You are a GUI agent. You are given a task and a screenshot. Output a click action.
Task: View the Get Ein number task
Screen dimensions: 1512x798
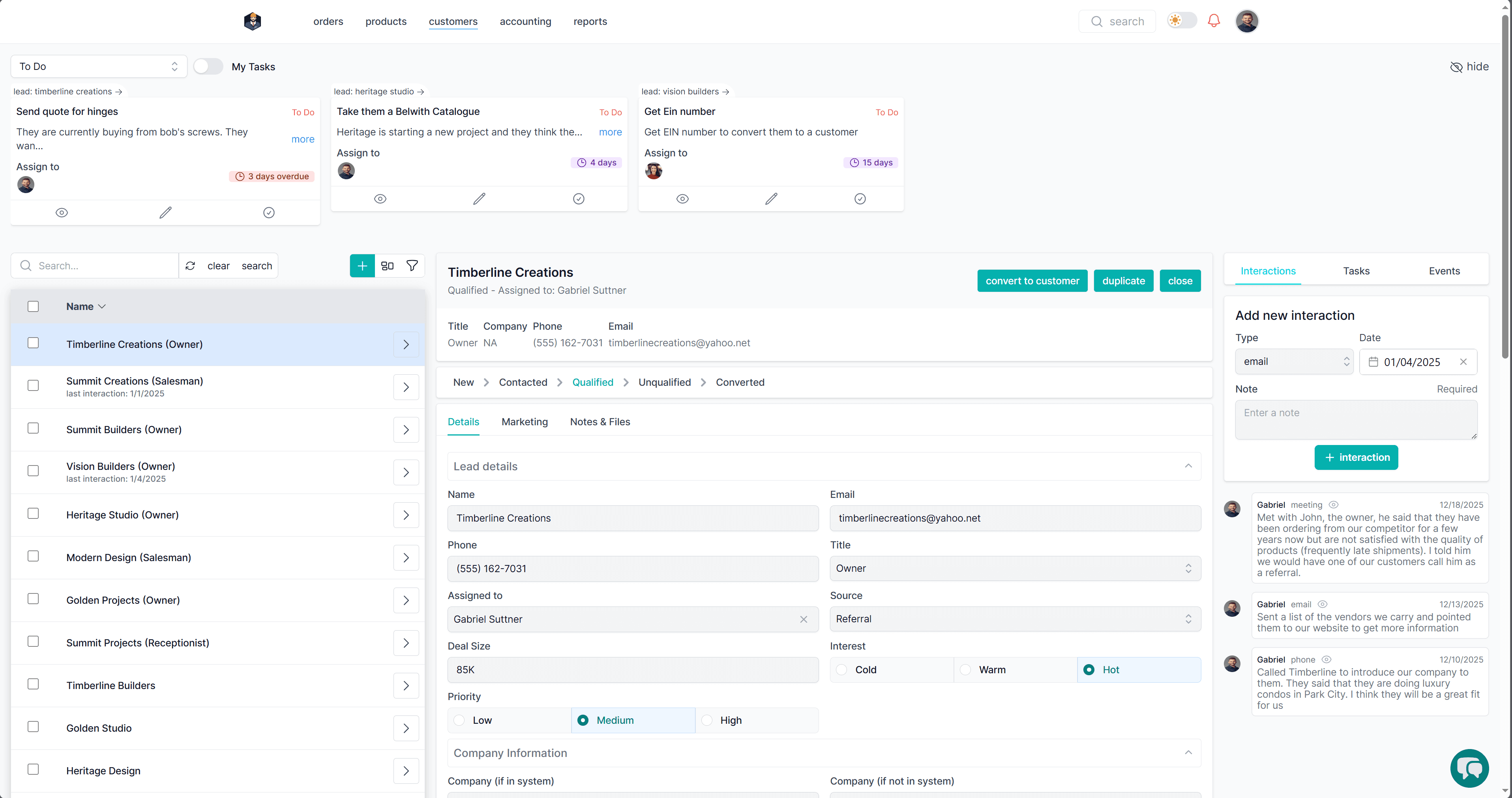683,199
